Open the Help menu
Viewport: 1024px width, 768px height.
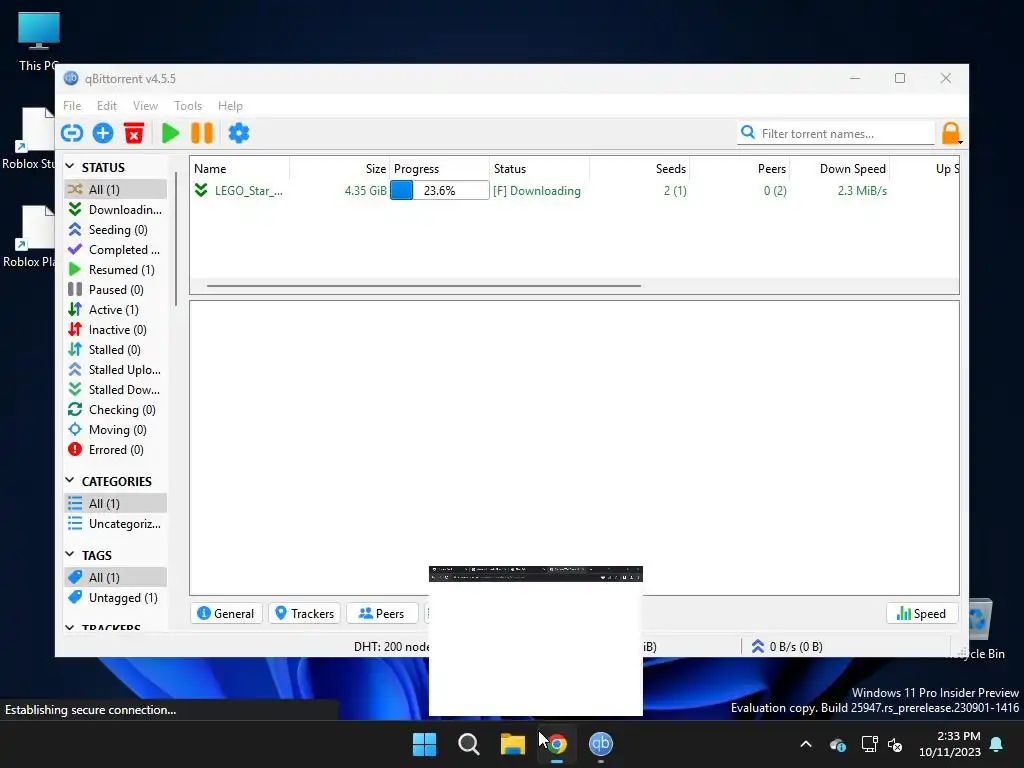230,106
